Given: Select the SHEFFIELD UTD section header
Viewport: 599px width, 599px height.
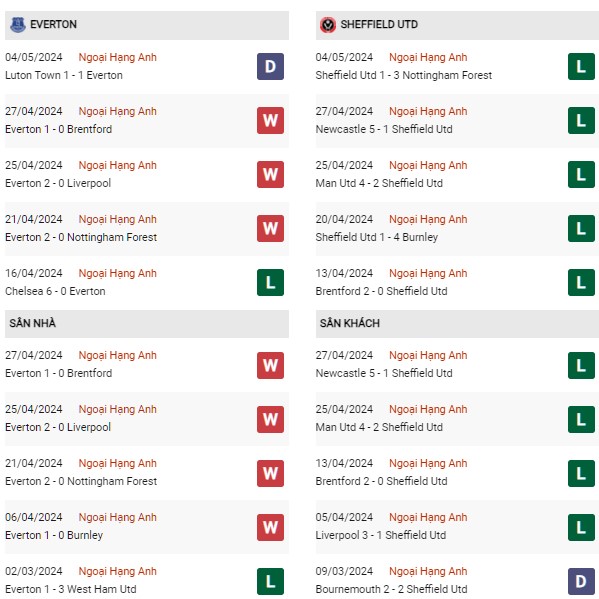Looking at the screenshot, I should tap(457, 25).
